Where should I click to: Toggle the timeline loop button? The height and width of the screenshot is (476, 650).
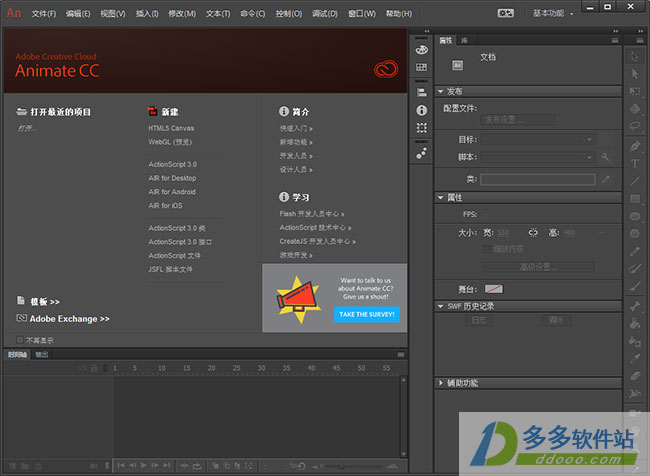coord(197,466)
